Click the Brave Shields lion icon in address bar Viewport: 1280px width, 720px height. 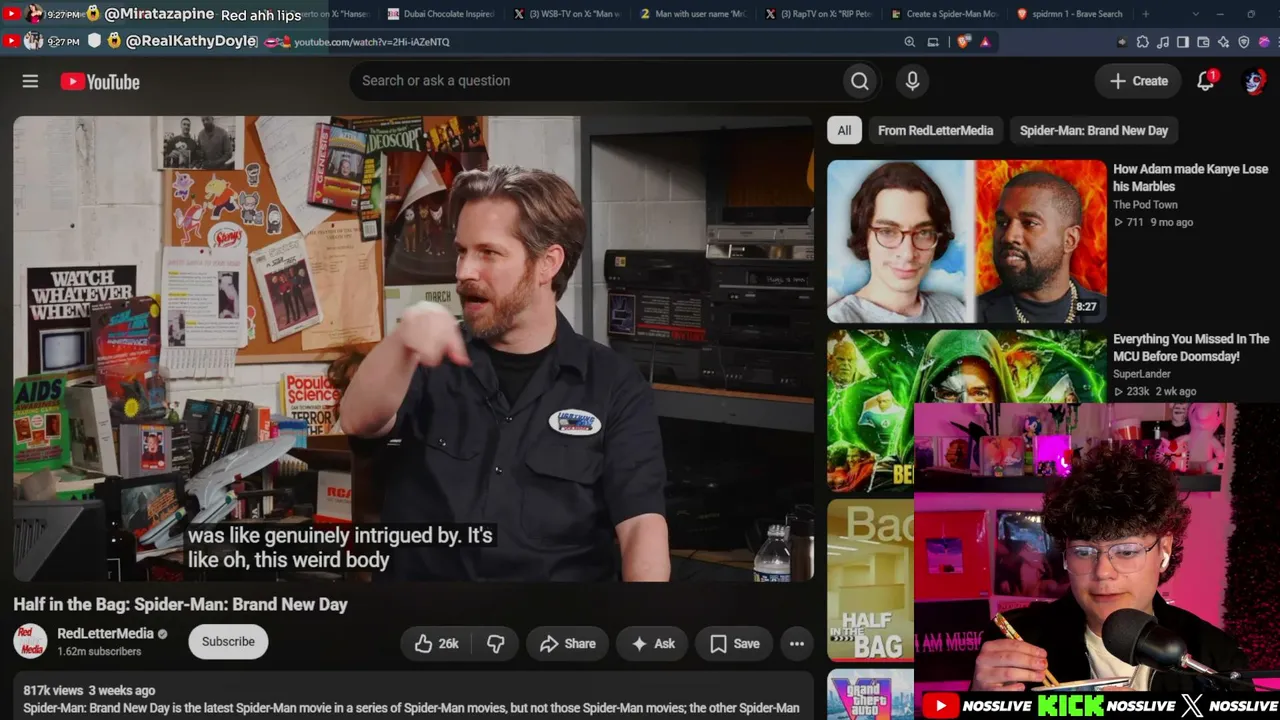point(963,42)
